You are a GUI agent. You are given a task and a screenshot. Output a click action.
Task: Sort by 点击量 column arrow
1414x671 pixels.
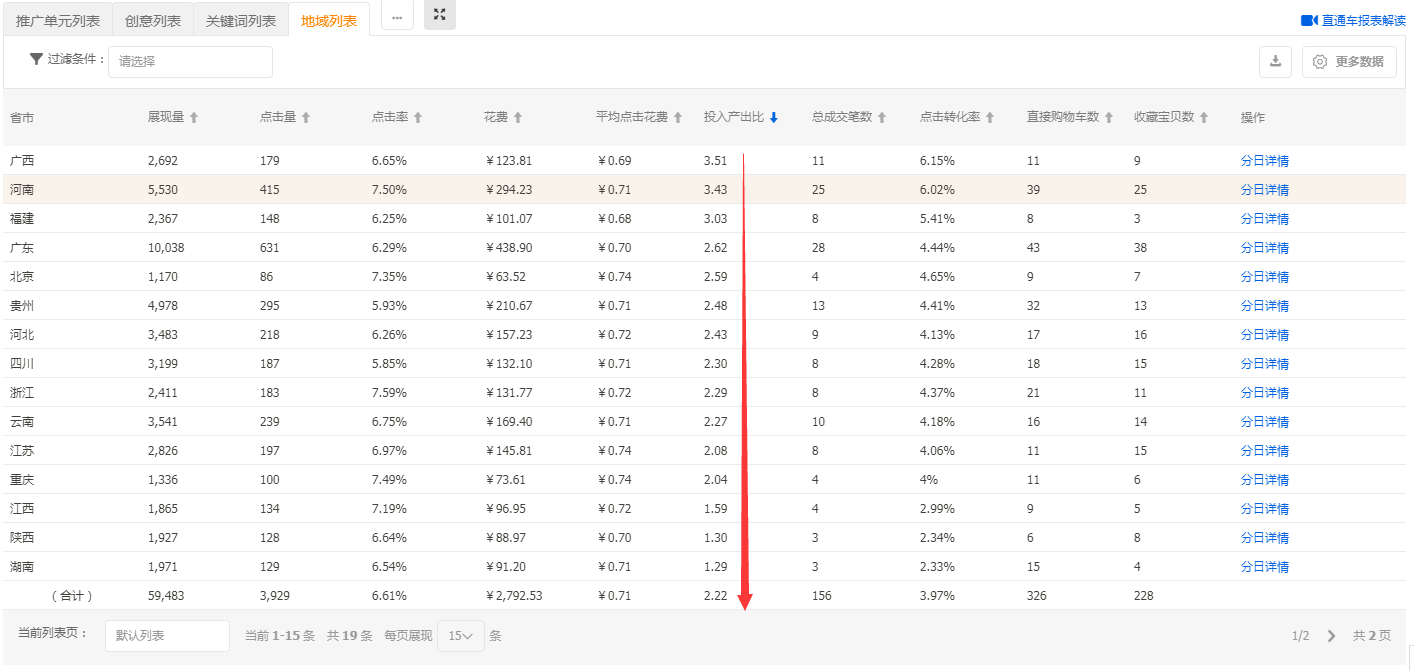306,118
